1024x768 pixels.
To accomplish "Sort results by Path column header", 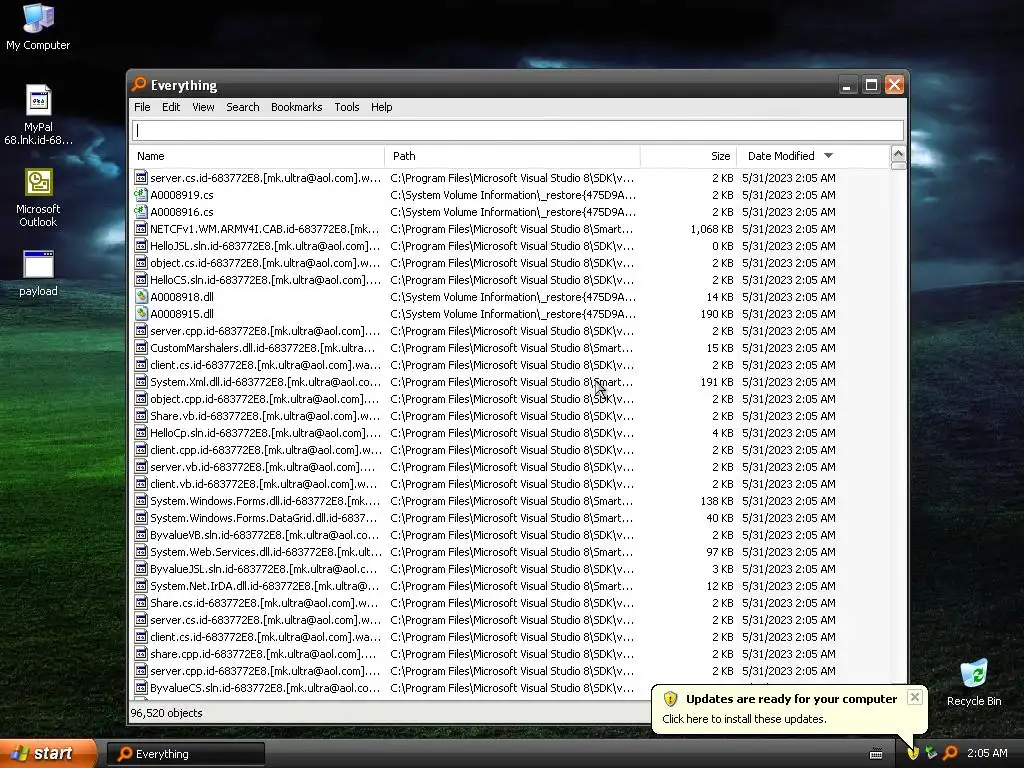I will [513, 156].
